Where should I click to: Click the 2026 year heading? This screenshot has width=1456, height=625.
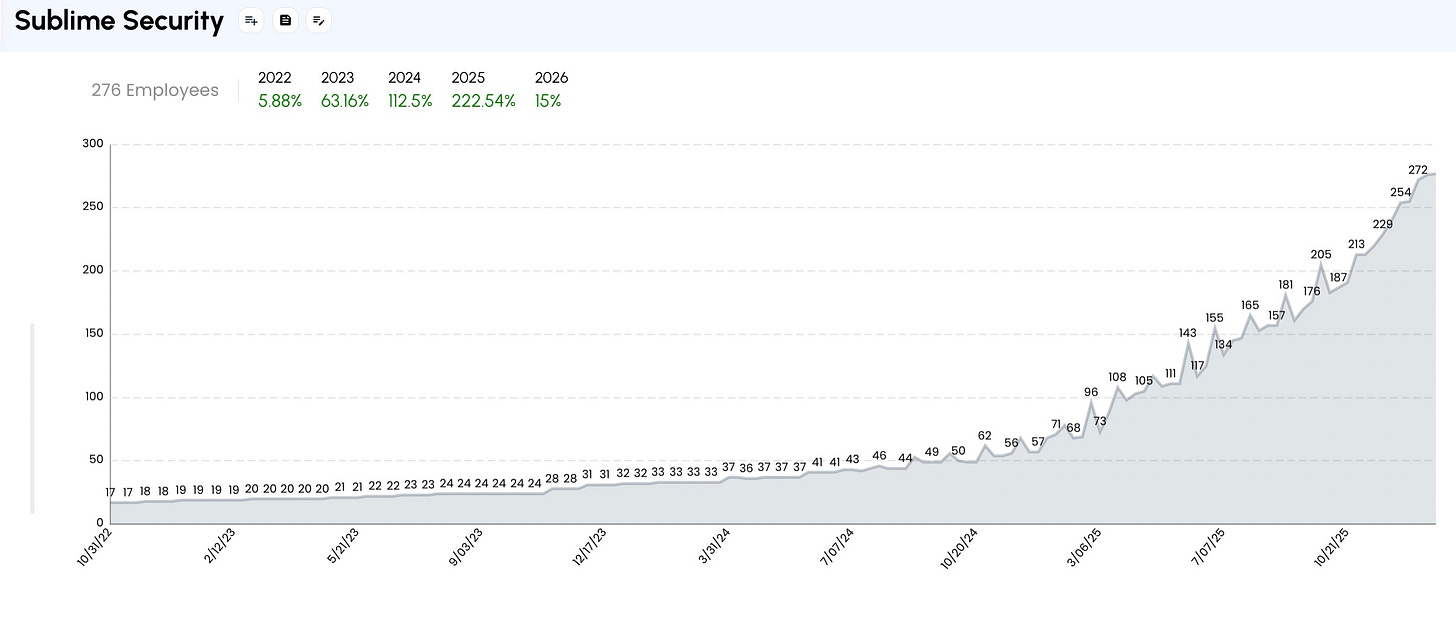(552, 78)
